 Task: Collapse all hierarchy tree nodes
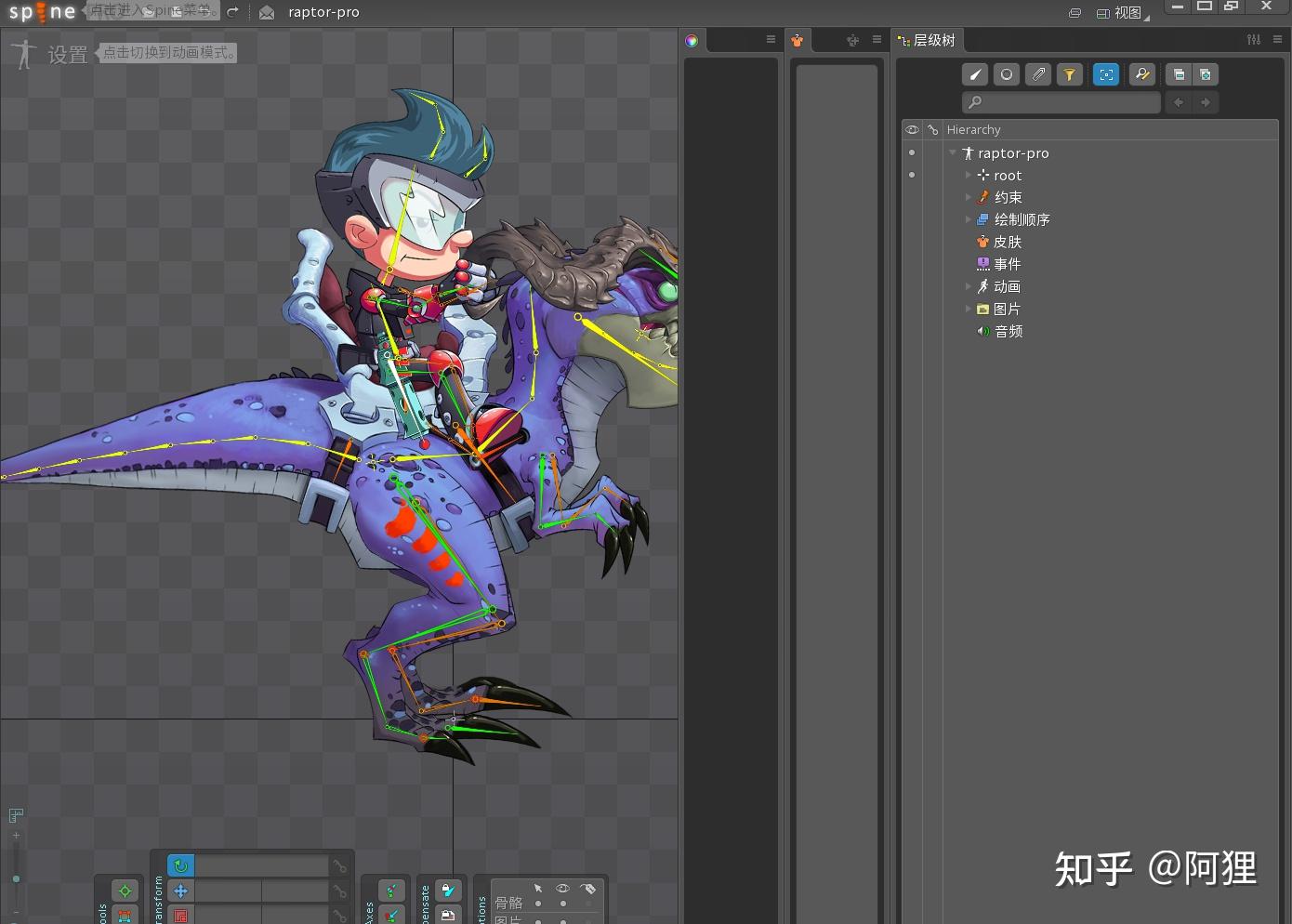pyautogui.click(x=1179, y=74)
